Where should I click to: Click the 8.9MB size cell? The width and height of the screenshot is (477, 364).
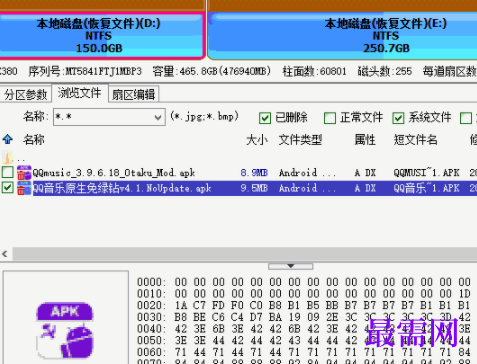pos(254,173)
